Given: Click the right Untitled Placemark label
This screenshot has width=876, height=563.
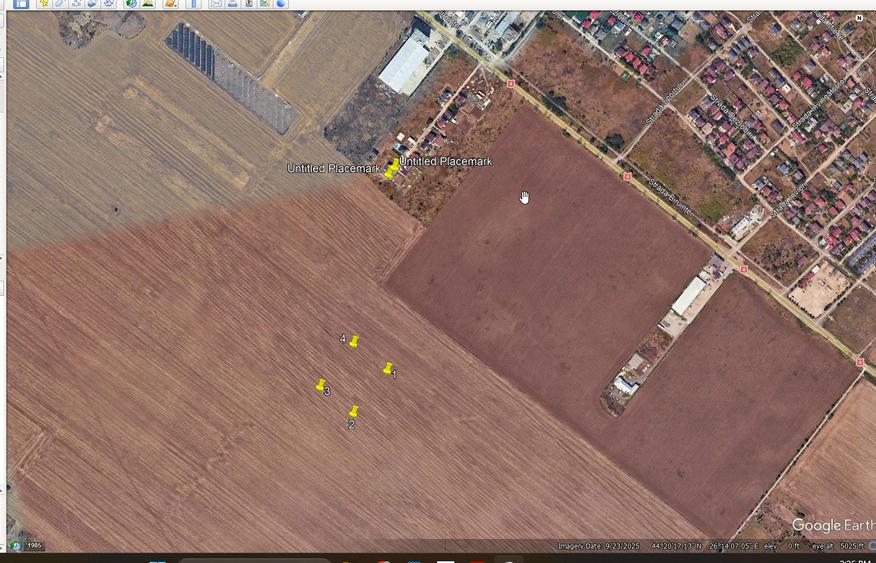Looking at the screenshot, I should (x=446, y=161).
